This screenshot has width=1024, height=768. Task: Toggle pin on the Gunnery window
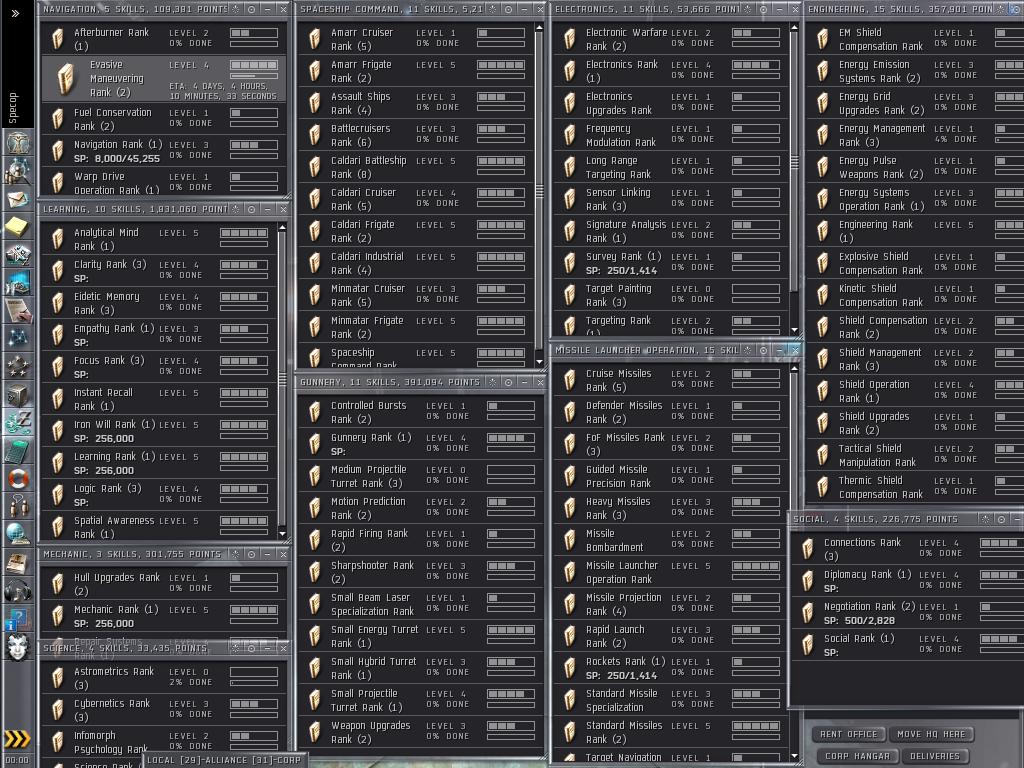[x=493, y=382]
